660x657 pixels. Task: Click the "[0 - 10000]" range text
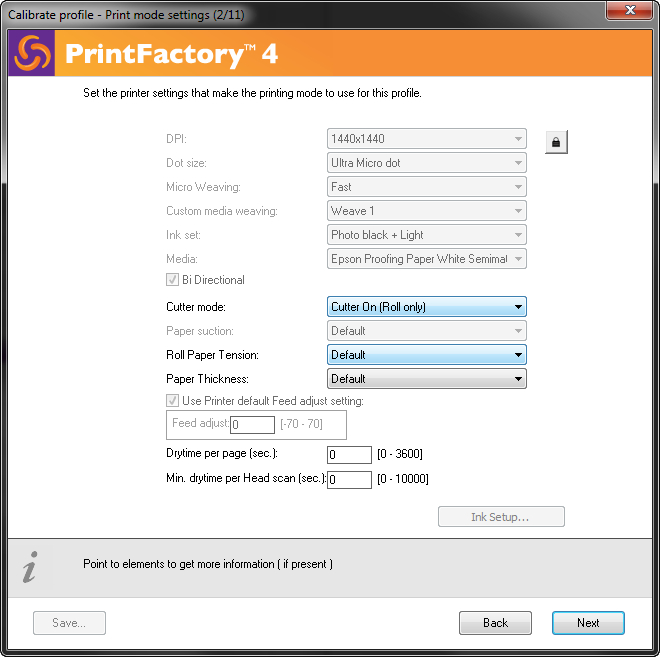click(403, 479)
